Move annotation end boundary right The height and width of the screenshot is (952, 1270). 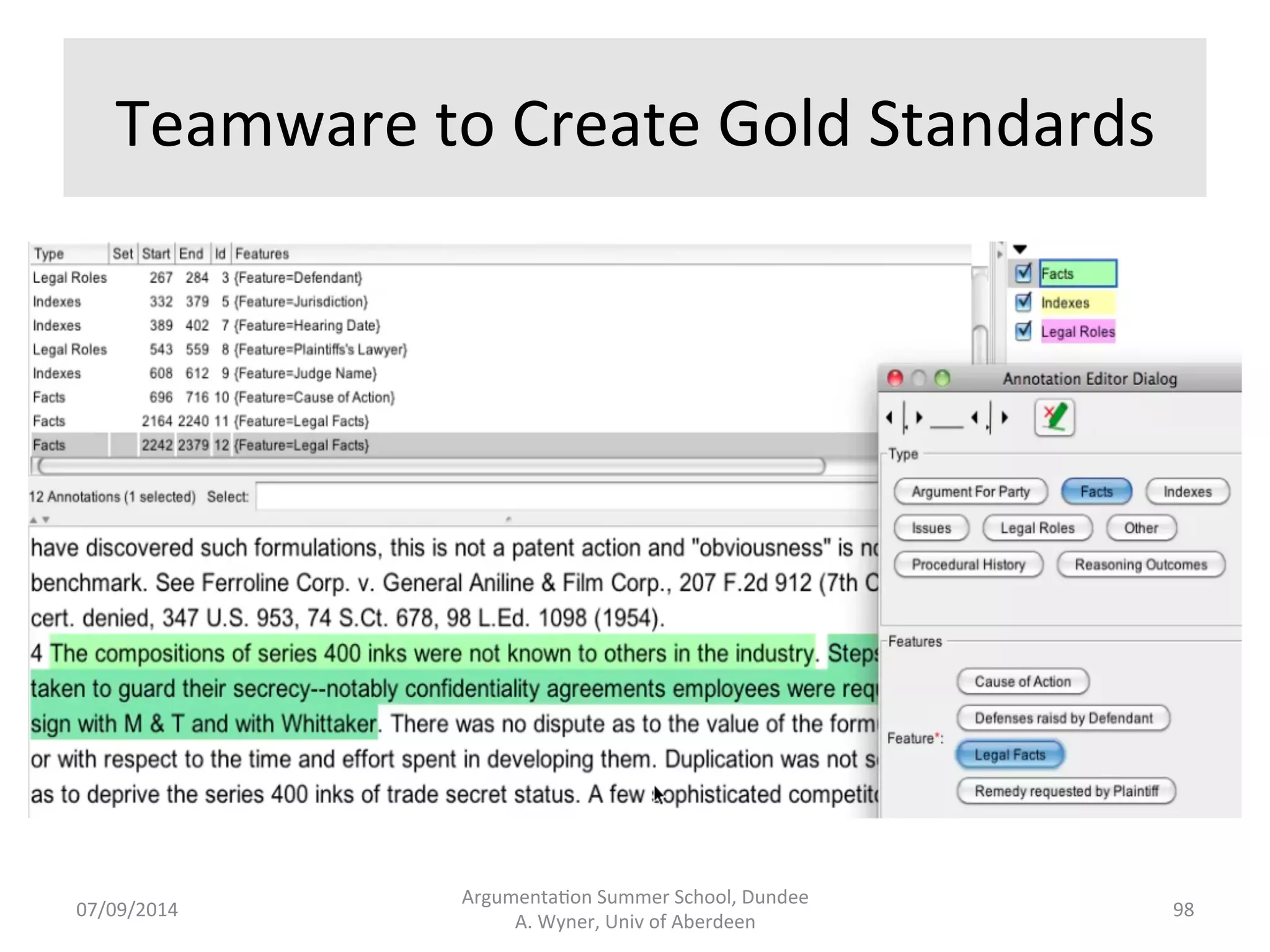(x=1005, y=417)
